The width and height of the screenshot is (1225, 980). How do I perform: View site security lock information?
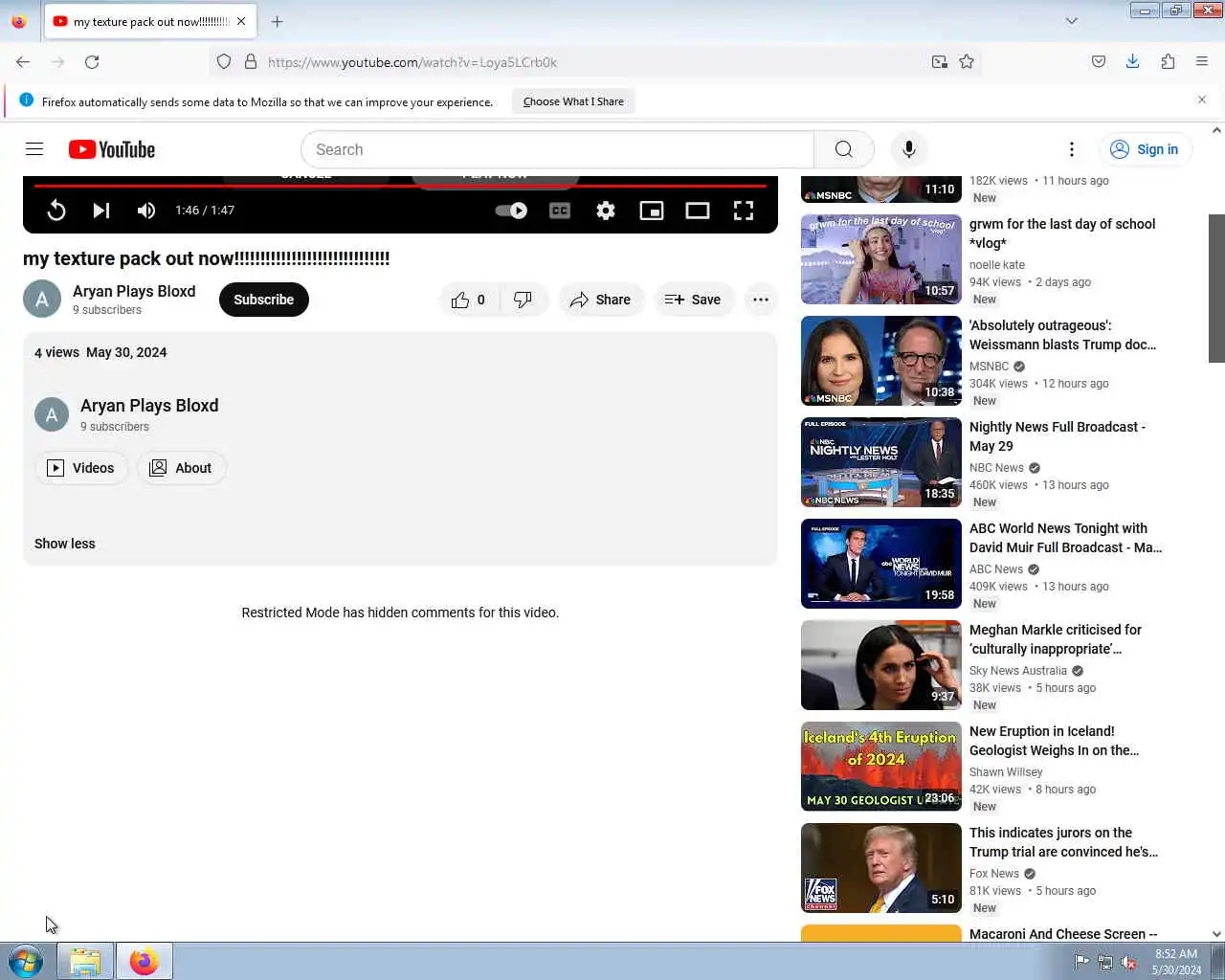pyautogui.click(x=251, y=62)
